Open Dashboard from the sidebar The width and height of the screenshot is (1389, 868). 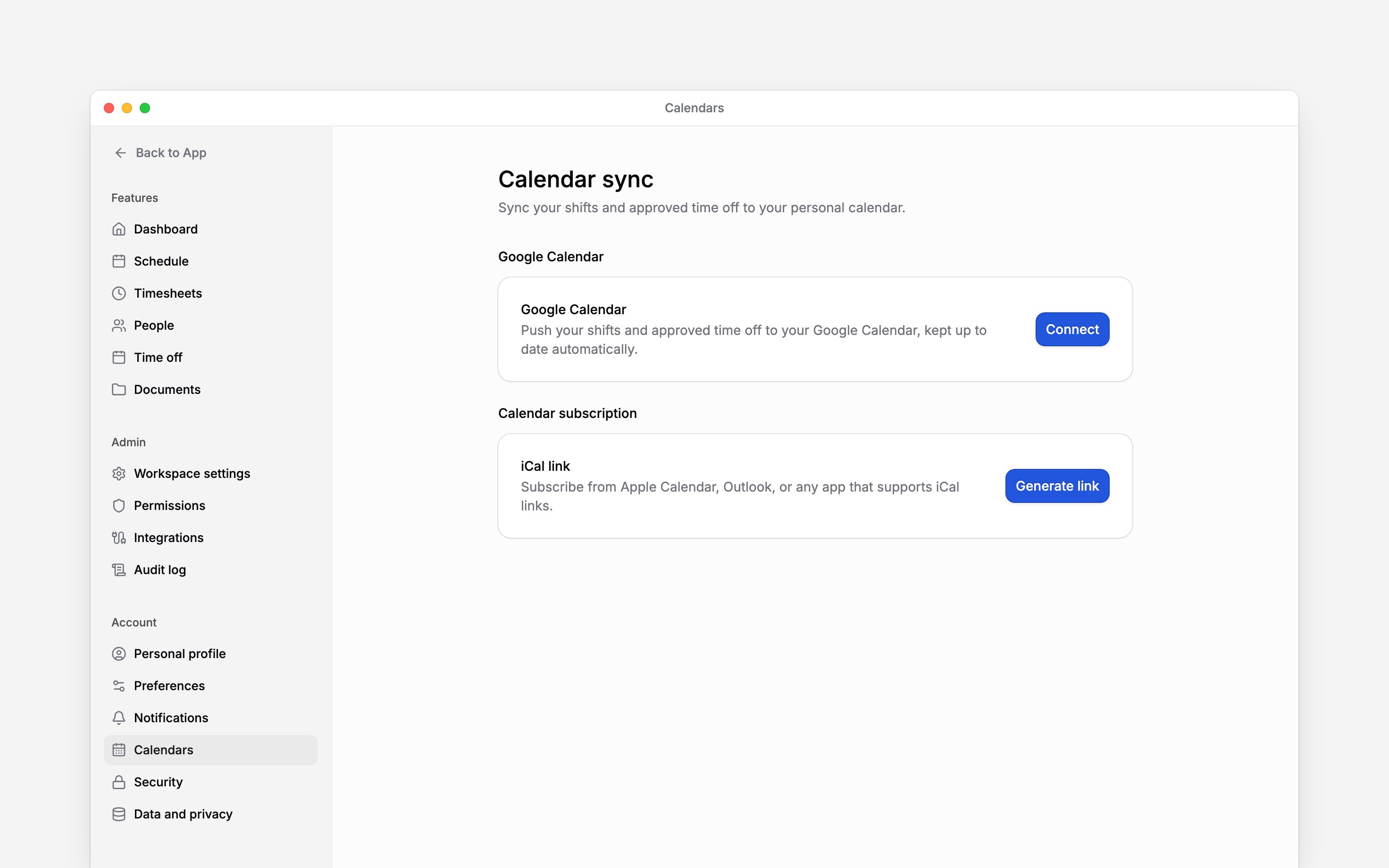210,229
